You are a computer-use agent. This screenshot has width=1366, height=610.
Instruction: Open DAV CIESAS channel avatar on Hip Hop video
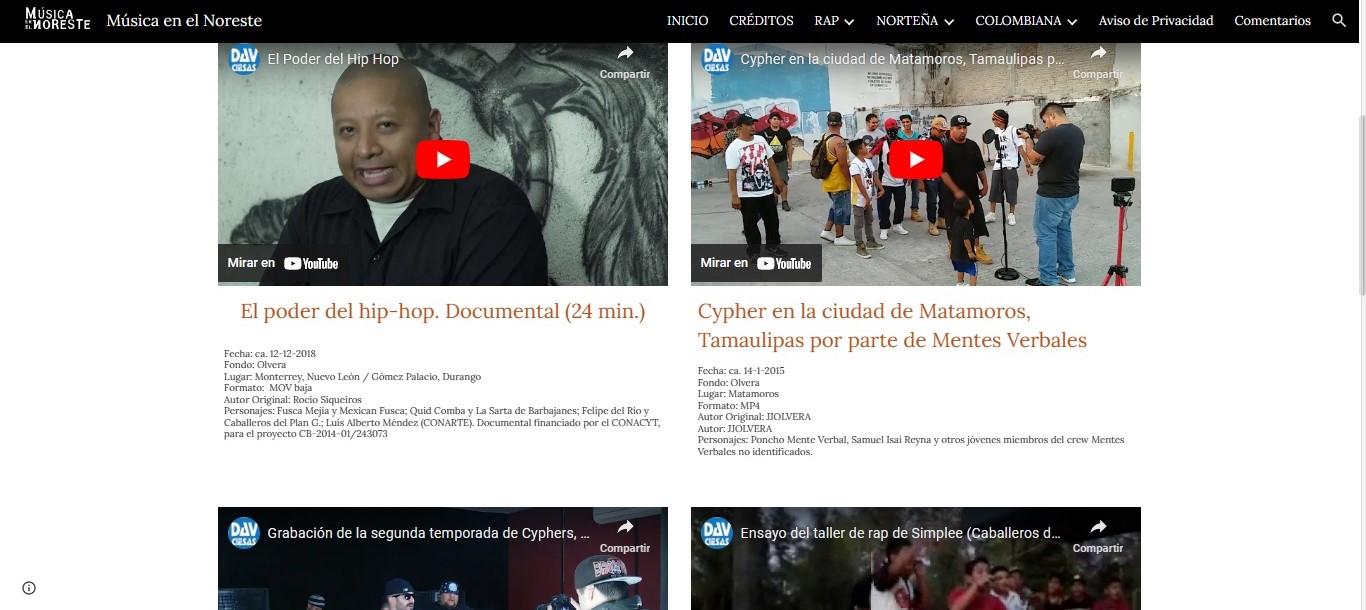pyautogui.click(x=244, y=59)
